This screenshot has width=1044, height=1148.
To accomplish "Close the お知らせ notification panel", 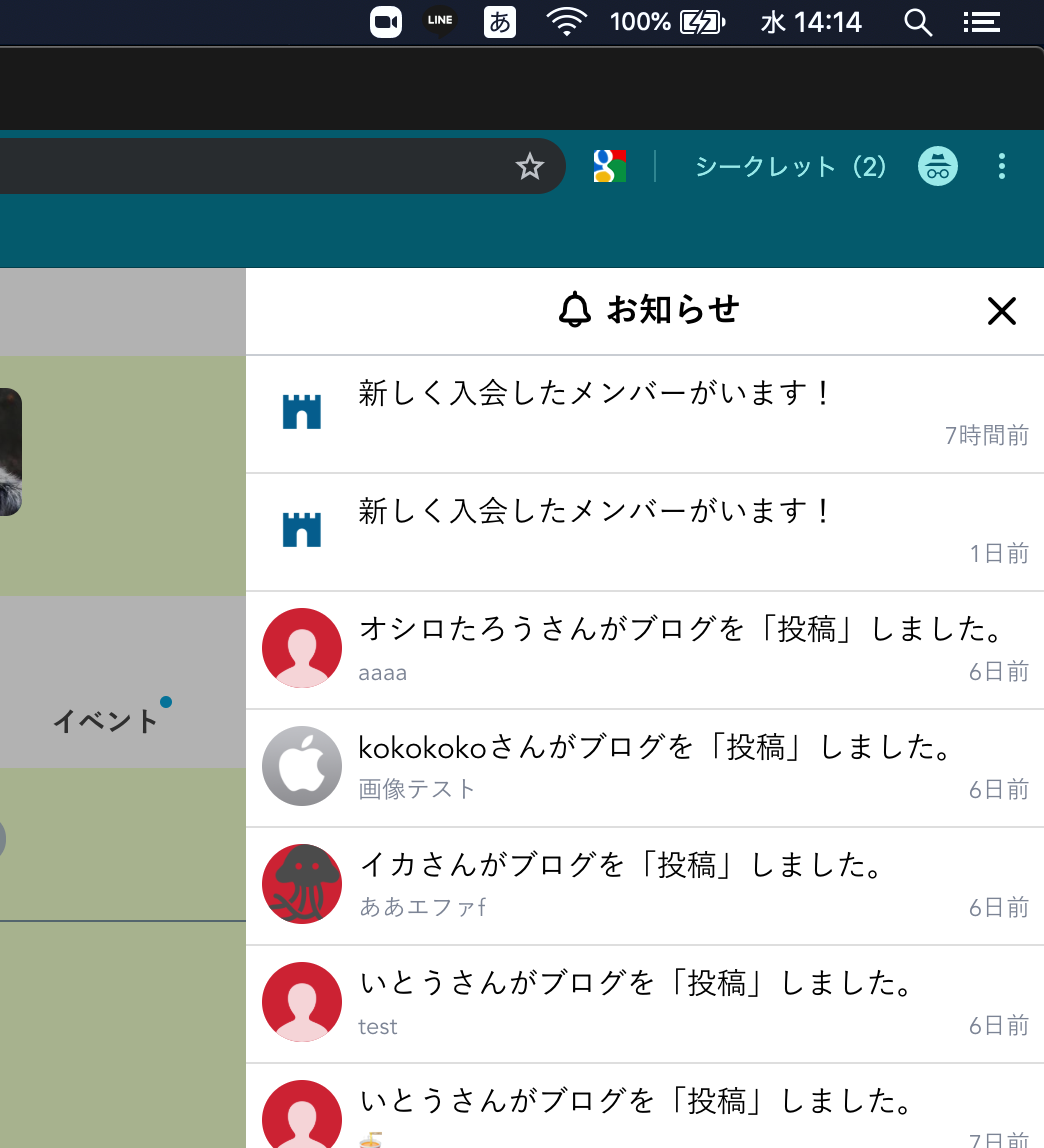I will (x=1001, y=311).
